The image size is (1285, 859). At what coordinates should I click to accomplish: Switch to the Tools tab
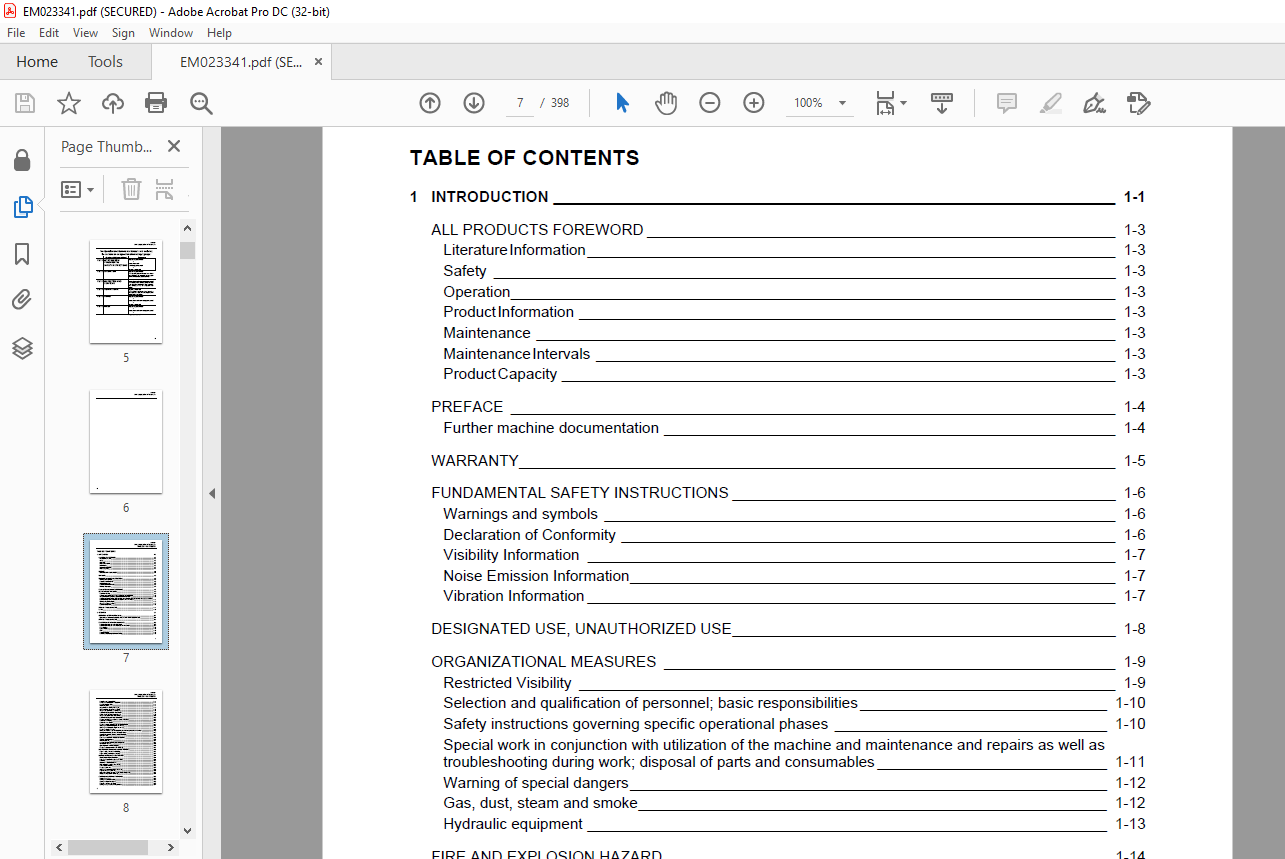(x=105, y=62)
